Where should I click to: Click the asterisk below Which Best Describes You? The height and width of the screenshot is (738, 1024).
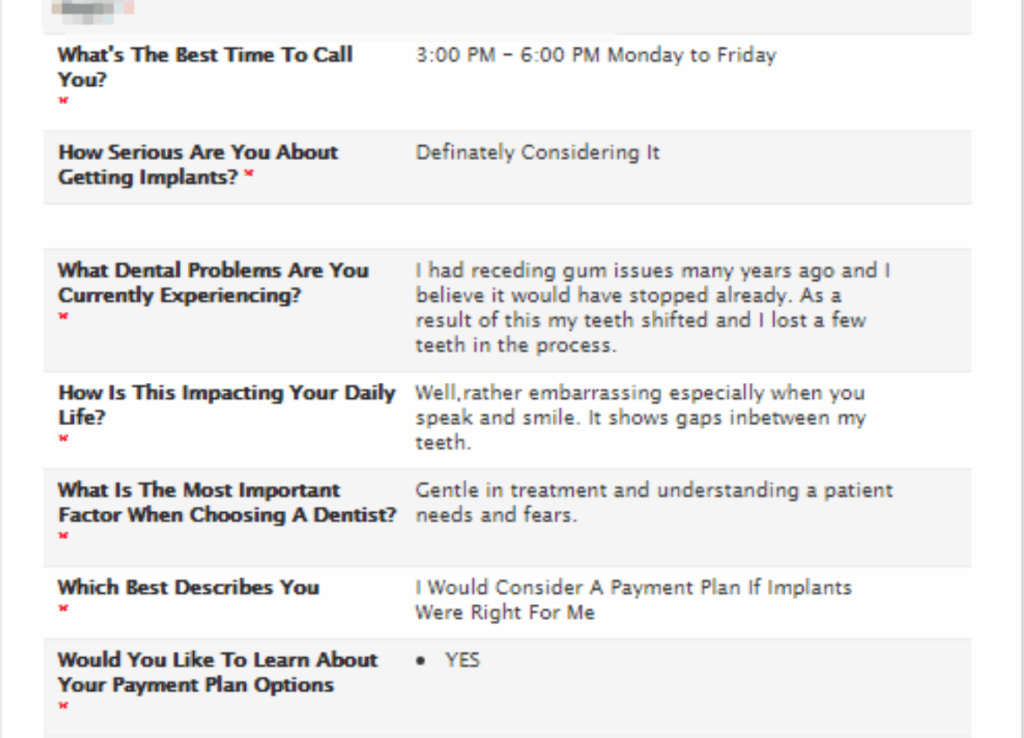pyautogui.click(x=63, y=608)
